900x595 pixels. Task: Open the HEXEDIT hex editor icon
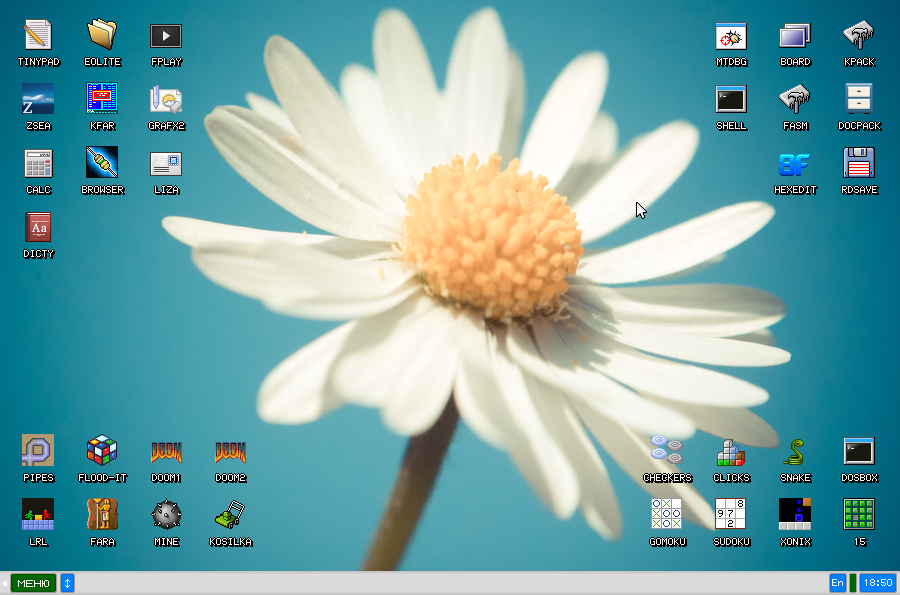pyautogui.click(x=795, y=164)
